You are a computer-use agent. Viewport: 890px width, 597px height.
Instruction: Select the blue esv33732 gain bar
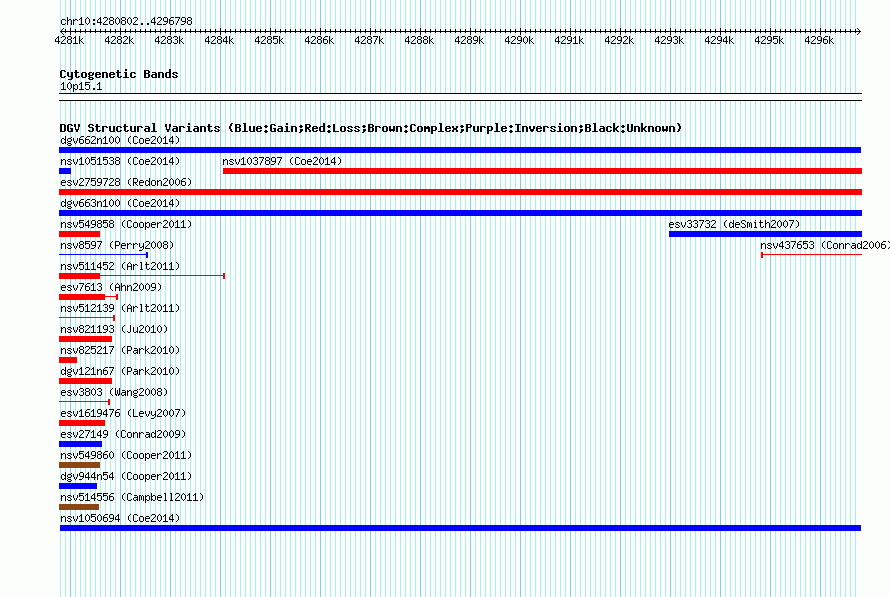[765, 234]
